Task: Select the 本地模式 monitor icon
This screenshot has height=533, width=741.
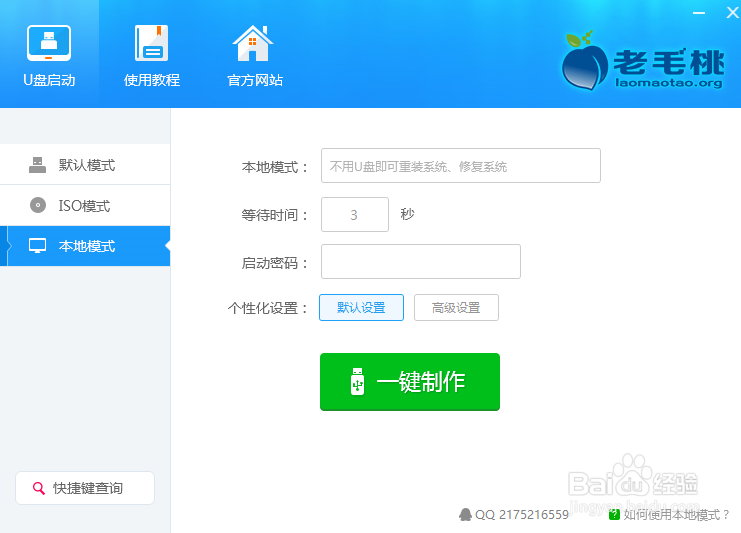Action: coord(37,246)
